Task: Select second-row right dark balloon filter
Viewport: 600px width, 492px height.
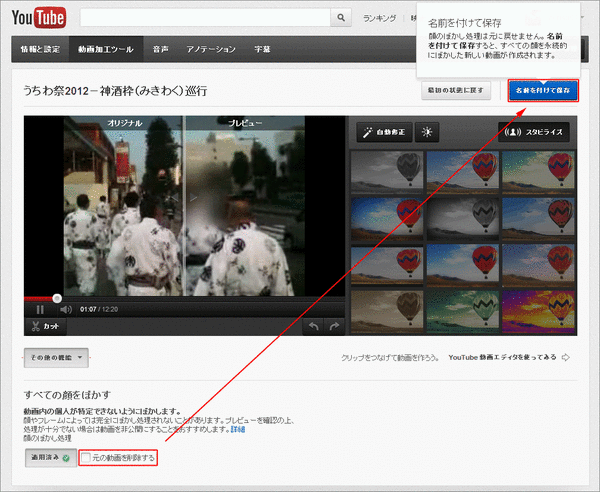Action: 538,219
